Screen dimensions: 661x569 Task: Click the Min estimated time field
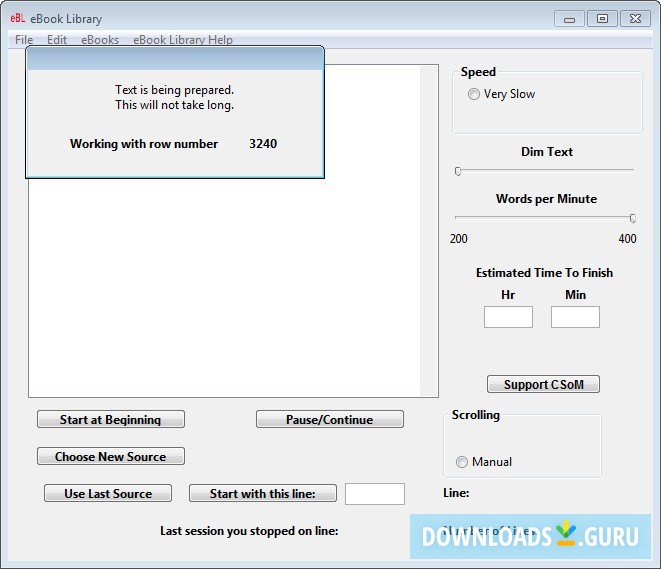click(575, 317)
